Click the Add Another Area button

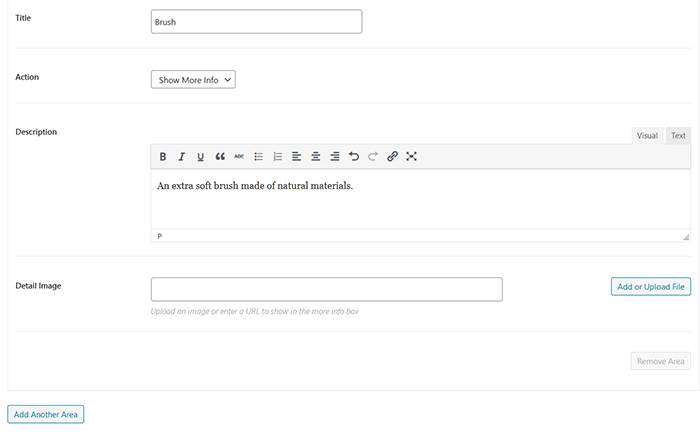[x=46, y=415]
